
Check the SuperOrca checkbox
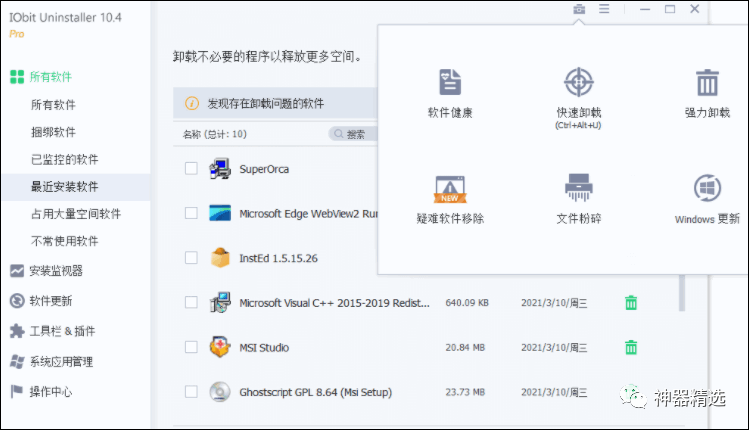pos(191,169)
